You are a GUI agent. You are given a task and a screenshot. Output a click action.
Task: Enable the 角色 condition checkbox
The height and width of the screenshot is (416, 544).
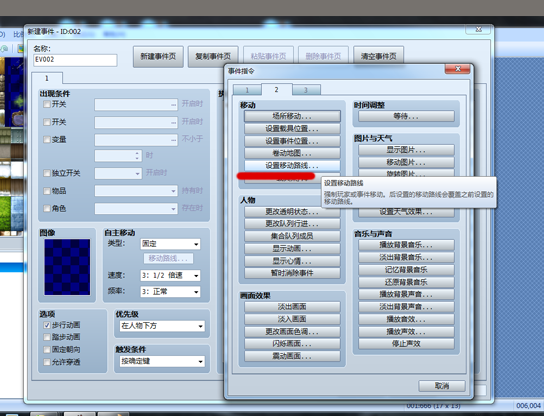click(x=47, y=208)
